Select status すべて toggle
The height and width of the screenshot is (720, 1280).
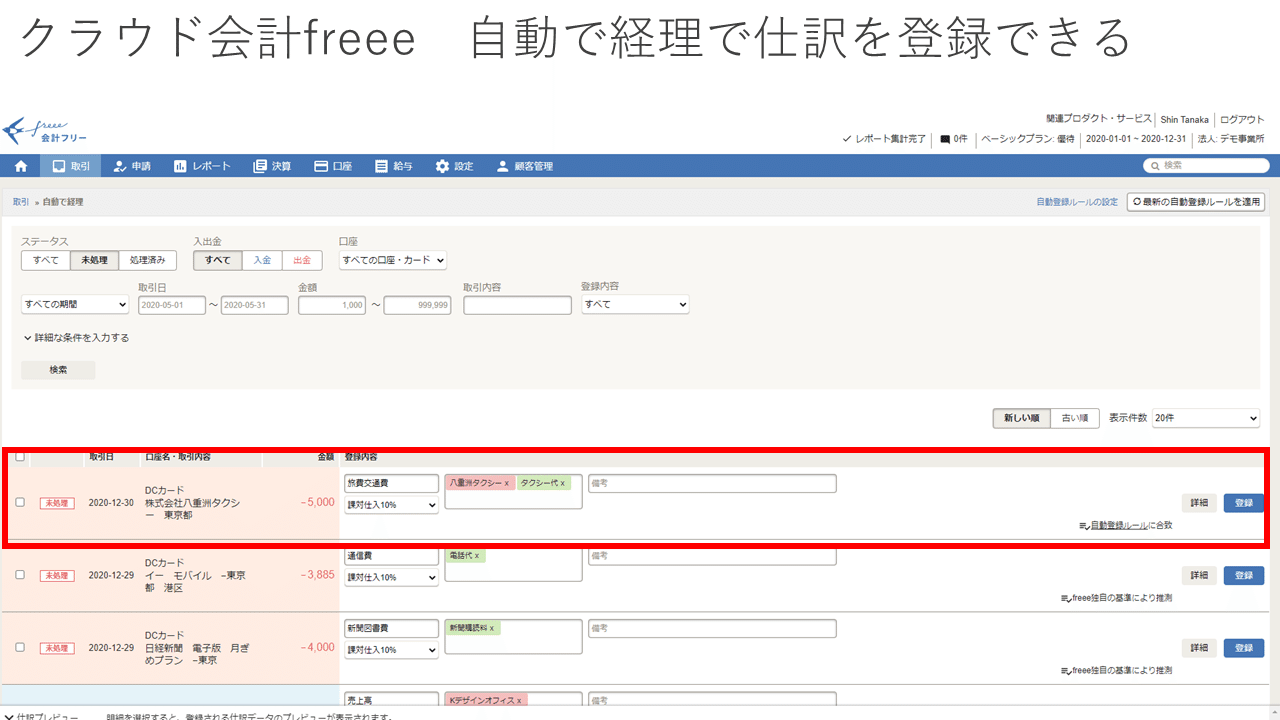click(x=45, y=260)
